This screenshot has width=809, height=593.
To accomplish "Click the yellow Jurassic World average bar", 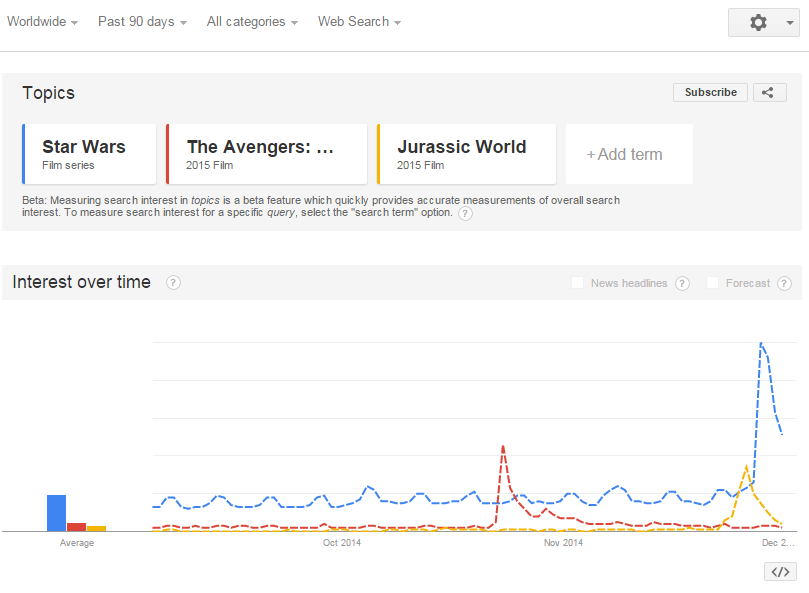I will (x=96, y=528).
